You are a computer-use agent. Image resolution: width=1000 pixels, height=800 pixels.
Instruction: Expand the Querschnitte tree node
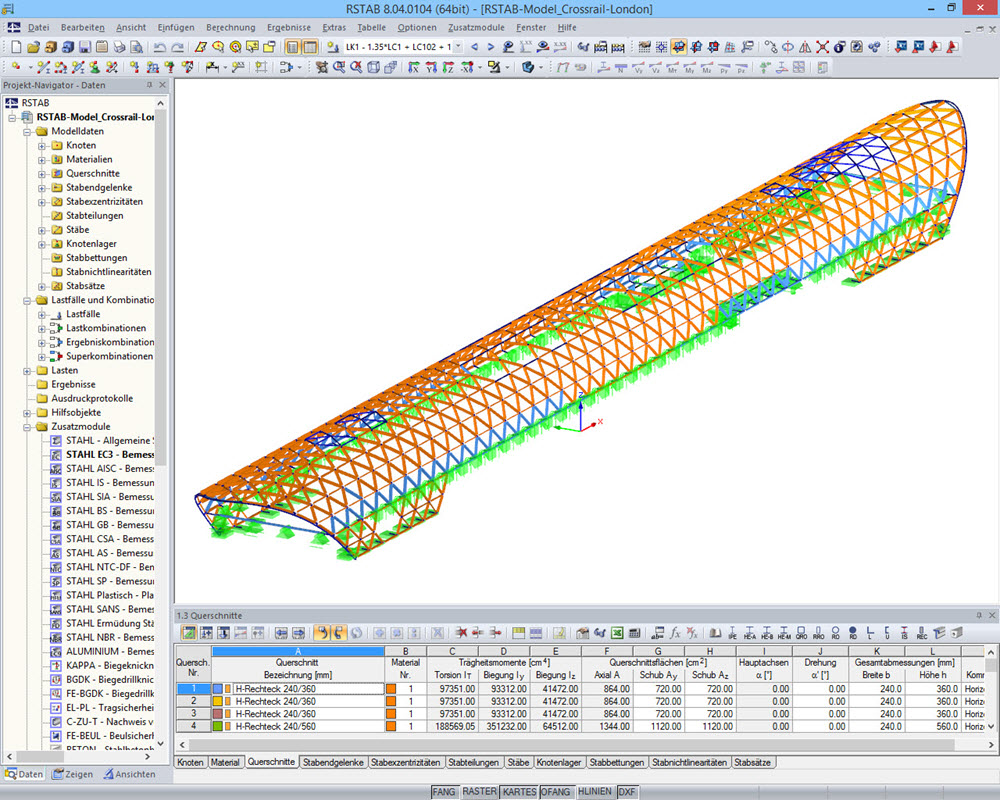[41, 174]
